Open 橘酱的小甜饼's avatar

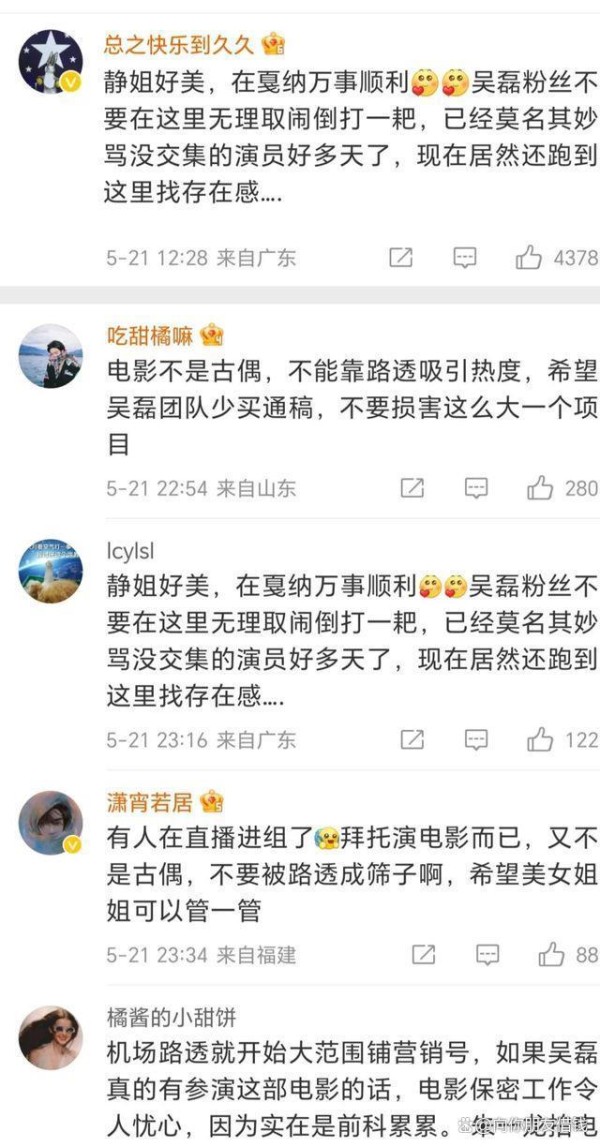50,1038
